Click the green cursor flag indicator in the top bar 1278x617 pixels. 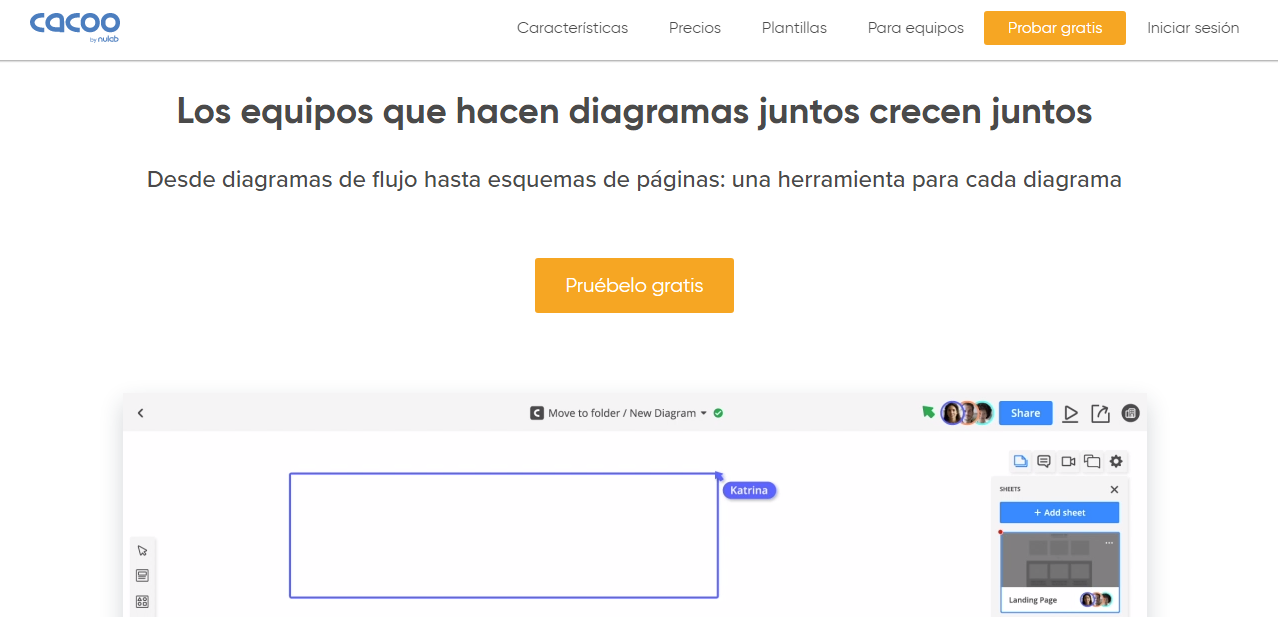(928, 412)
